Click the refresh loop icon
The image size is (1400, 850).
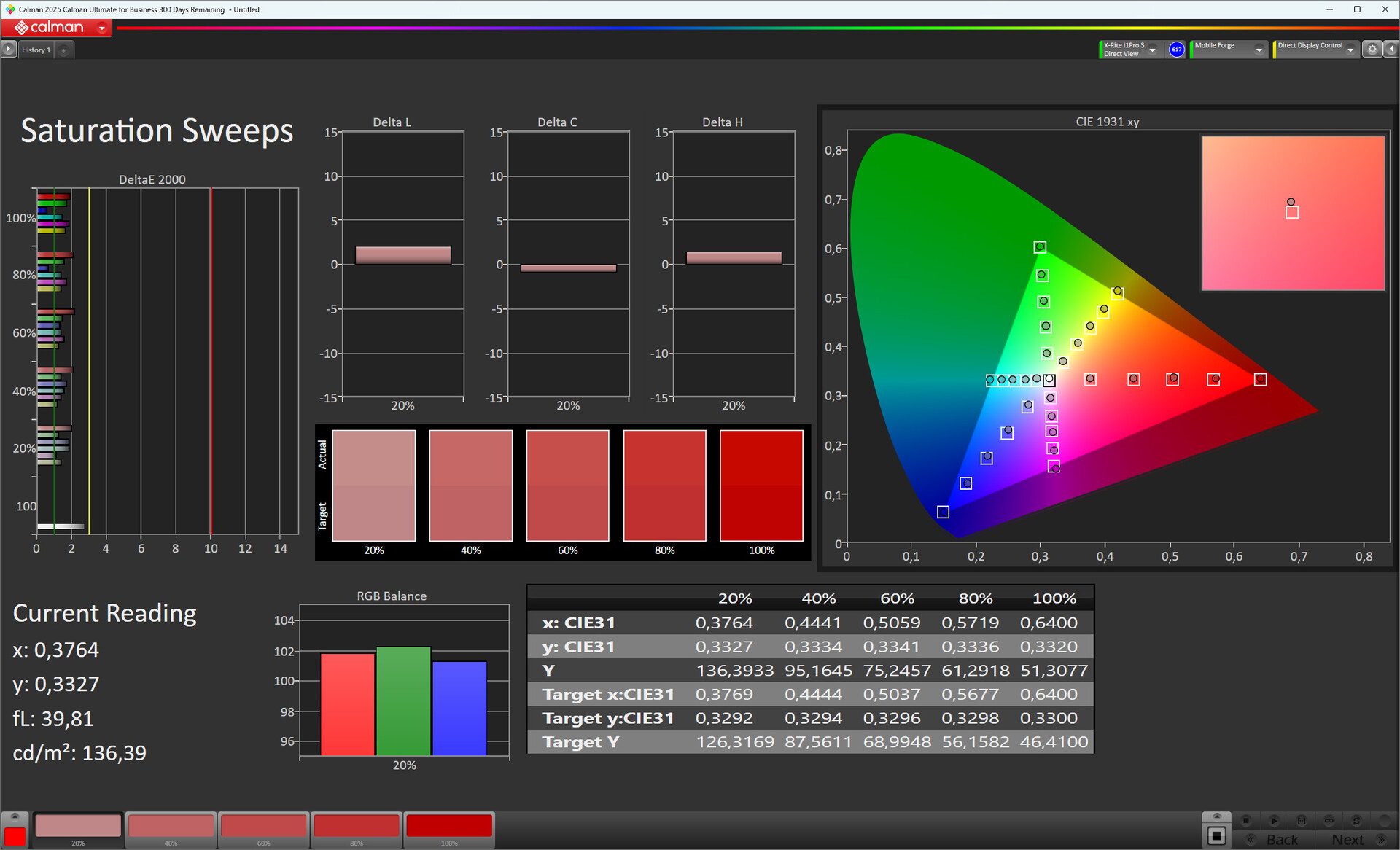tap(1356, 820)
